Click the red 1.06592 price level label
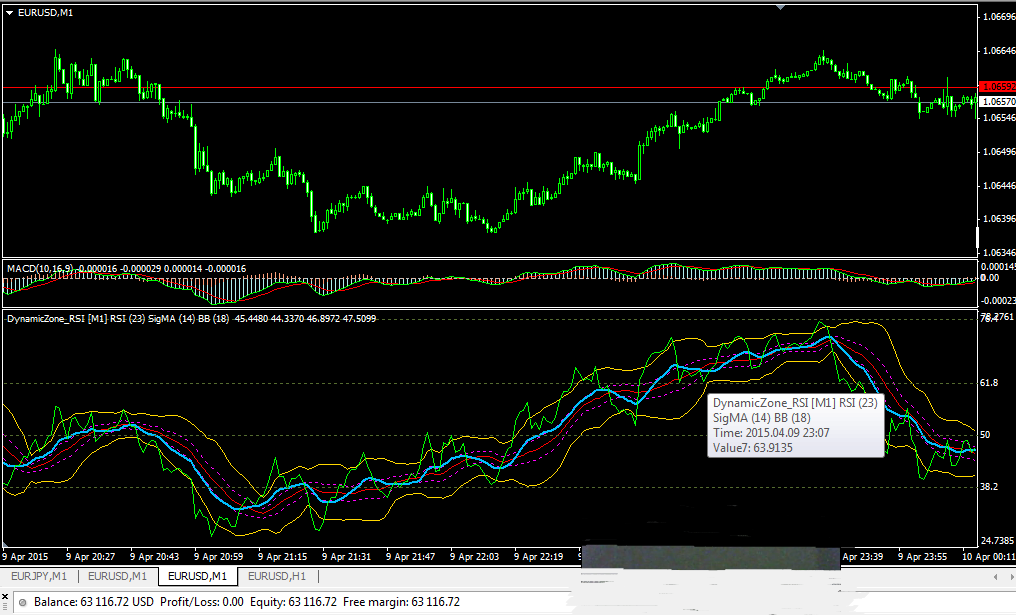This screenshot has height=615, width=1016. pos(997,87)
